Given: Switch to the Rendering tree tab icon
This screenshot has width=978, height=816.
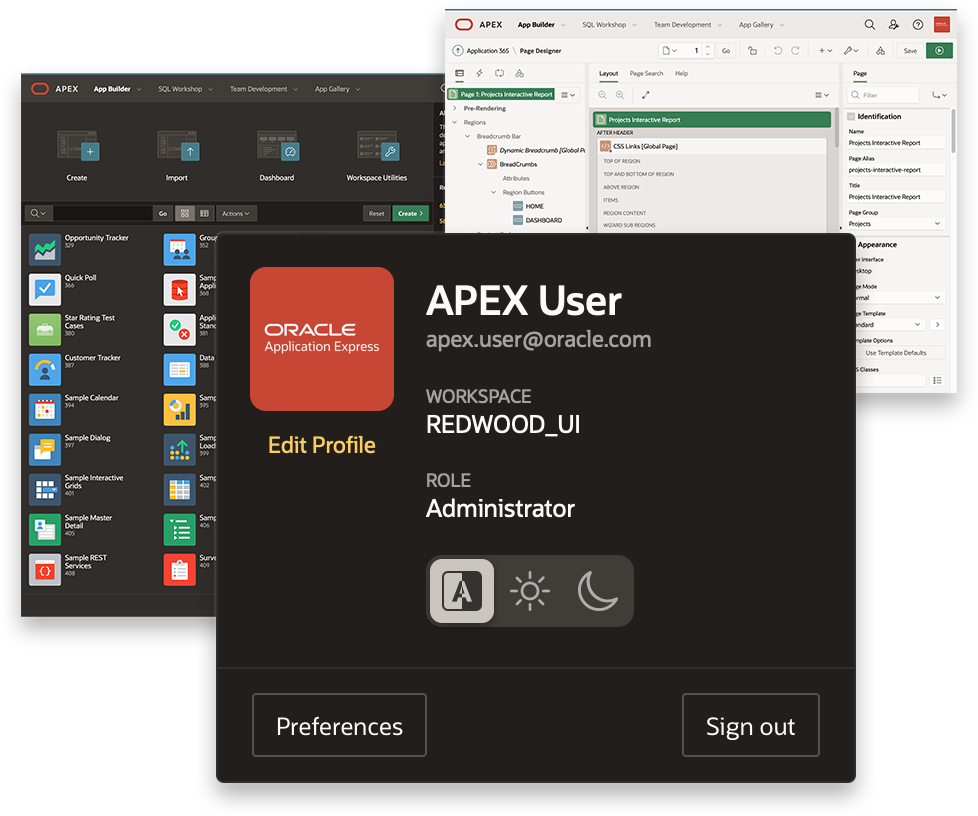Looking at the screenshot, I should (460, 73).
